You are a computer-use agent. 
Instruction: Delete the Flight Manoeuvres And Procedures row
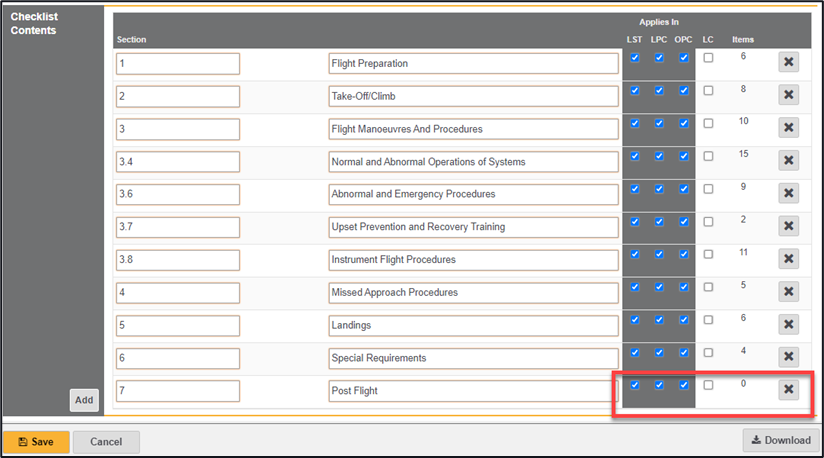point(788,128)
